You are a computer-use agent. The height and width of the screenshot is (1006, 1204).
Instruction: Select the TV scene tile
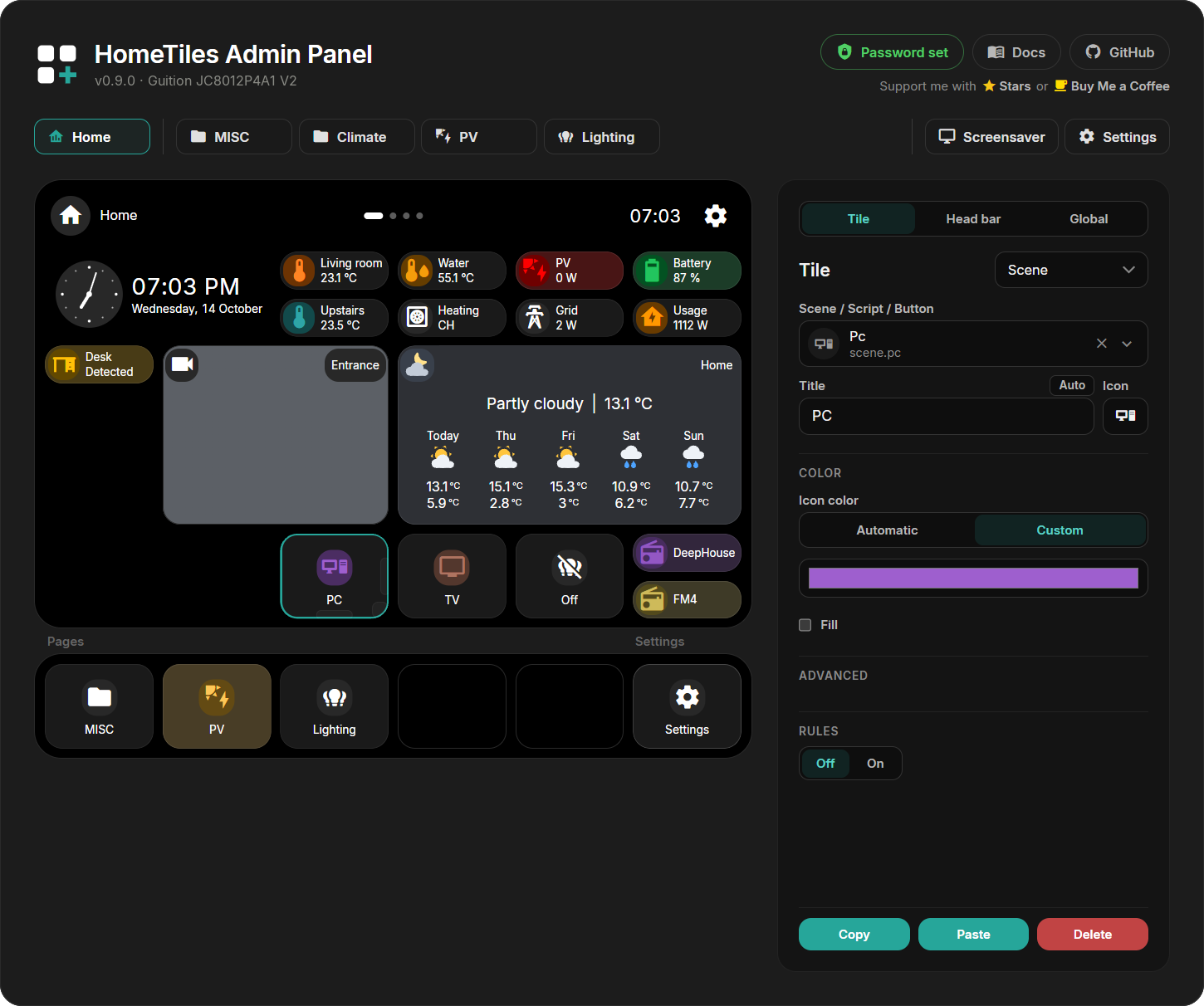[452, 576]
